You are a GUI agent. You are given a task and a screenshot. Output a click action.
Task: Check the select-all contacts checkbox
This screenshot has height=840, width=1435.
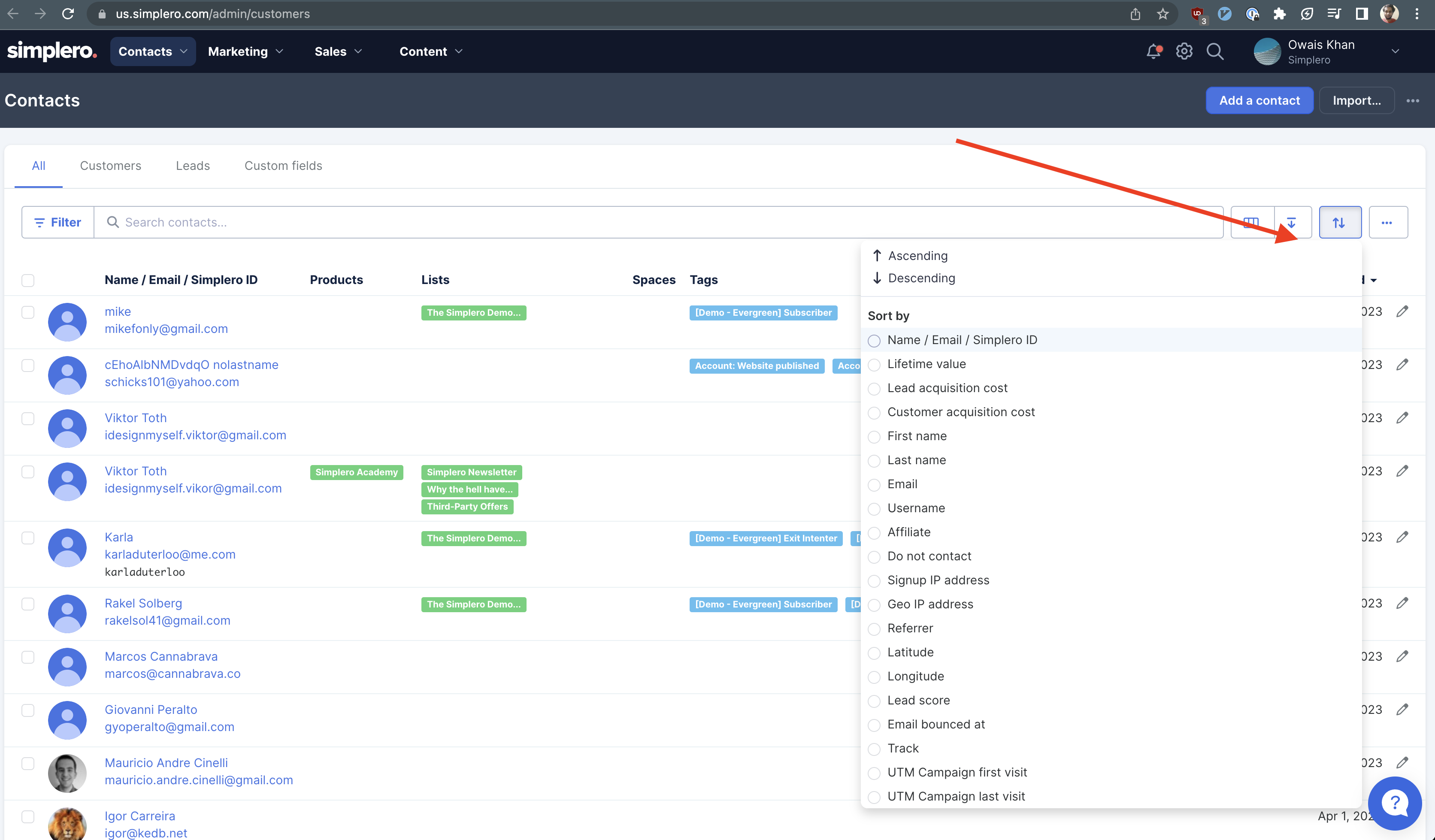click(28, 280)
